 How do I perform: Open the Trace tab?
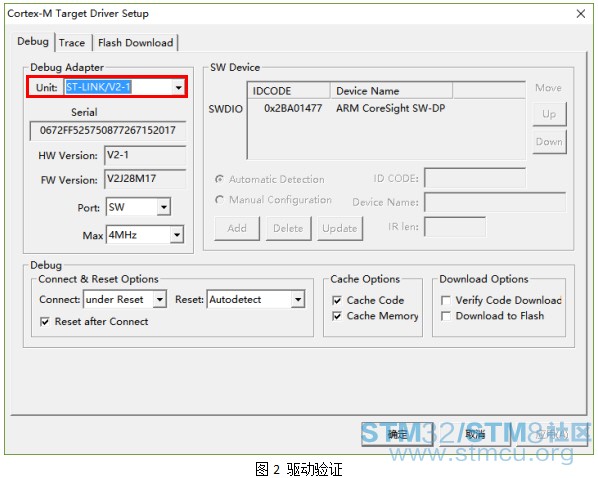point(72,42)
